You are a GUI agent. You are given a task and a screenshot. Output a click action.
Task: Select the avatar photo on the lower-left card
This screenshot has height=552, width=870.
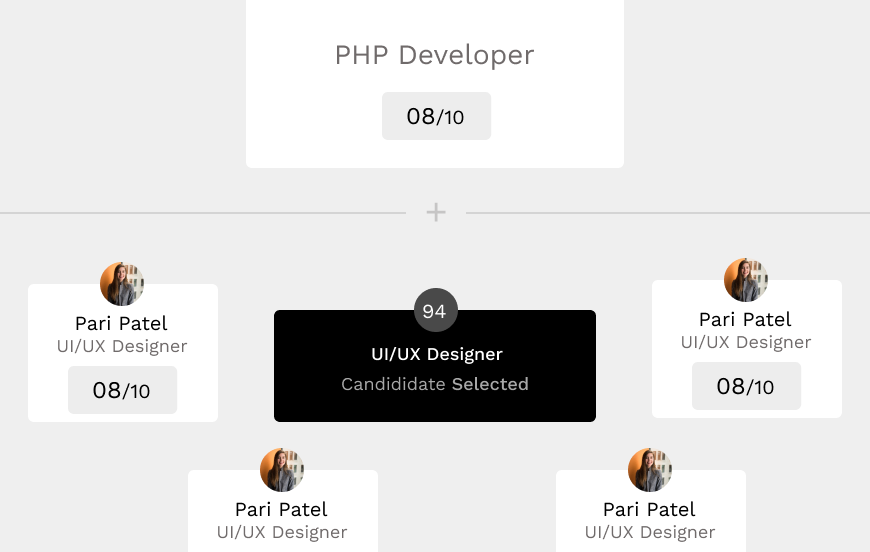pyautogui.click(x=282, y=470)
